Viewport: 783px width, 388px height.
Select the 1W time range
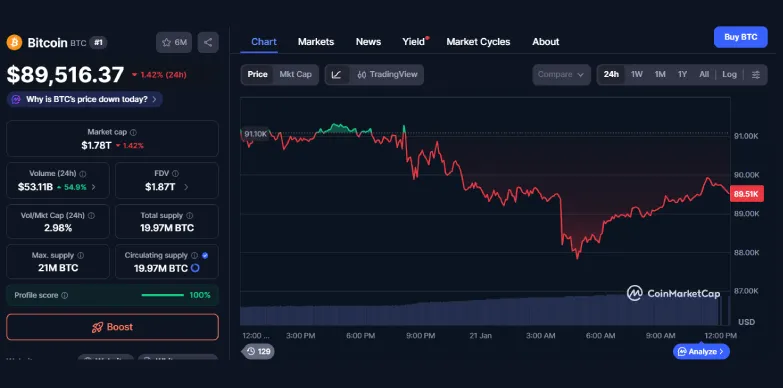pyautogui.click(x=637, y=74)
